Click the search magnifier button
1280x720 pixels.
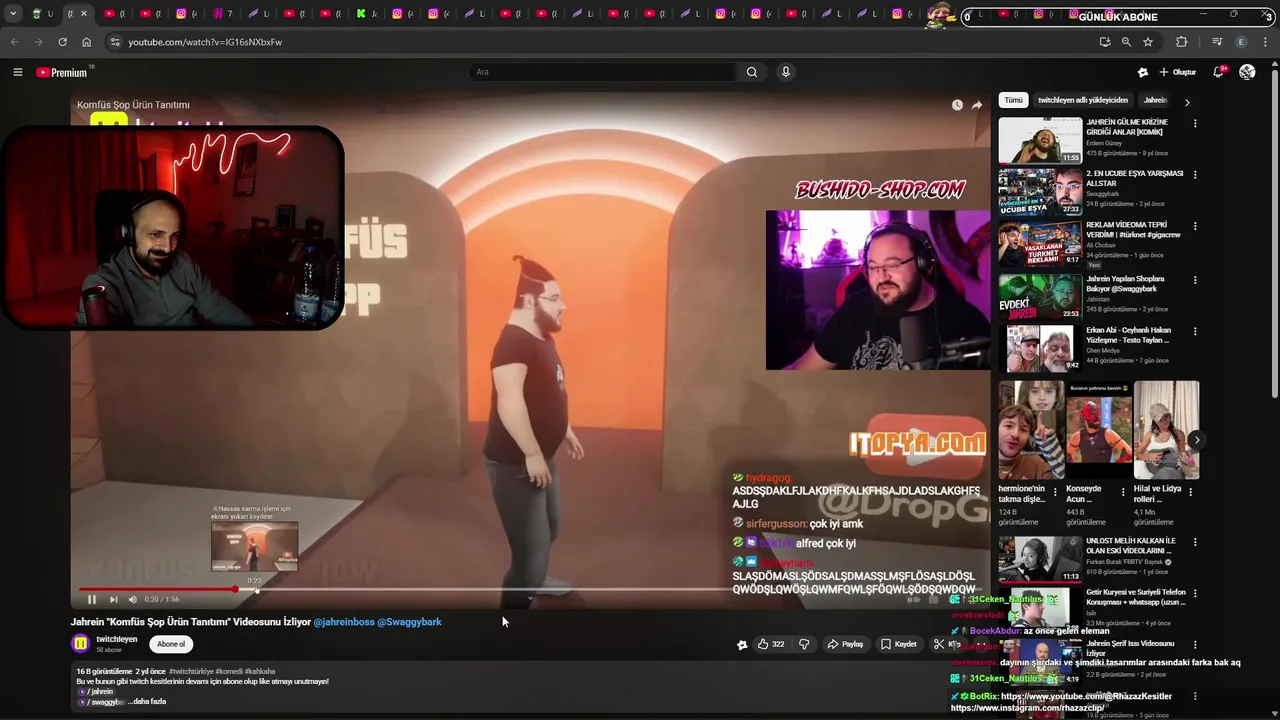[x=752, y=72]
